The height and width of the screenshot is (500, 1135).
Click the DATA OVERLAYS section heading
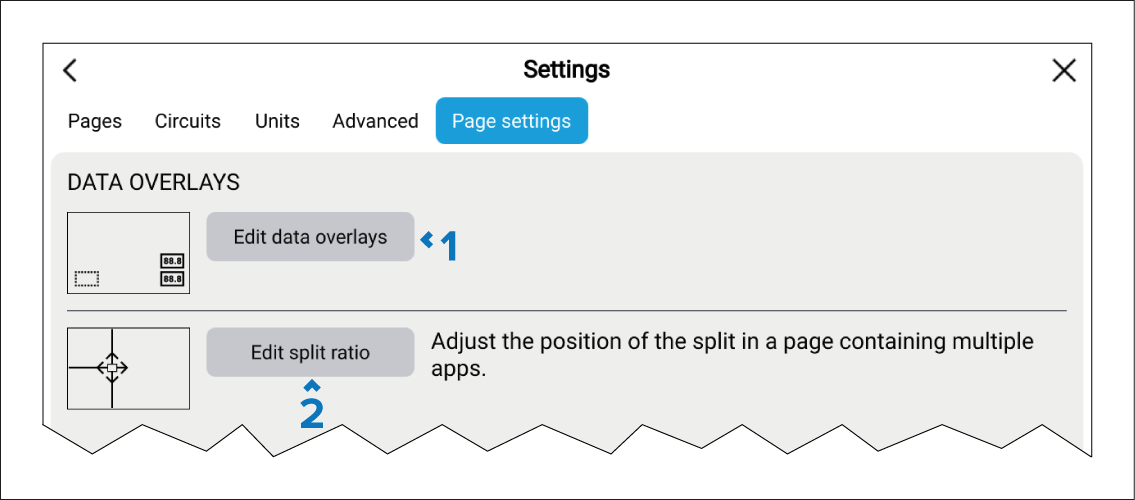[x=153, y=182]
